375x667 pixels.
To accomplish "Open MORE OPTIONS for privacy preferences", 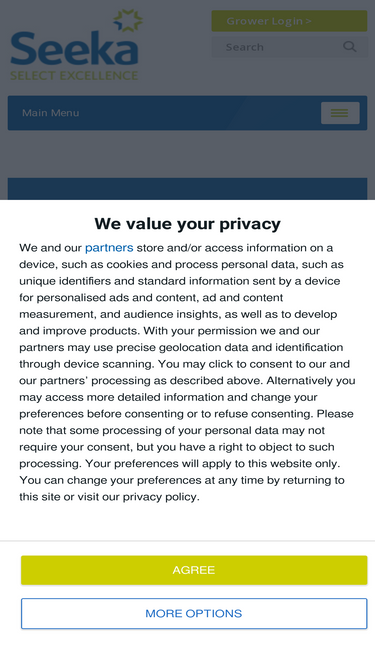I will click(194, 613).
